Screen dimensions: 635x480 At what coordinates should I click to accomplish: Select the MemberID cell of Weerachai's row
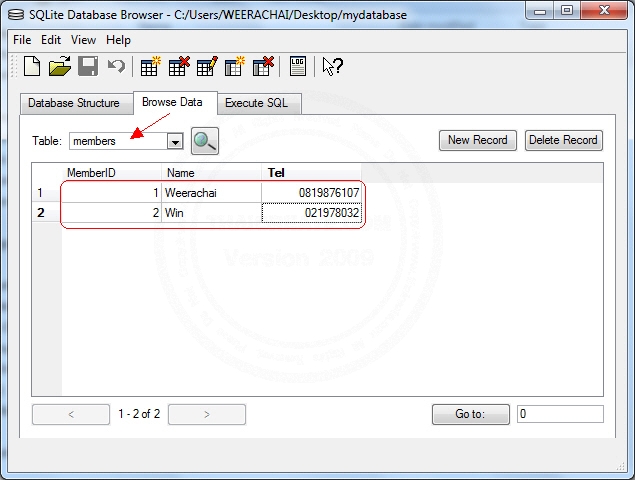click(112, 193)
